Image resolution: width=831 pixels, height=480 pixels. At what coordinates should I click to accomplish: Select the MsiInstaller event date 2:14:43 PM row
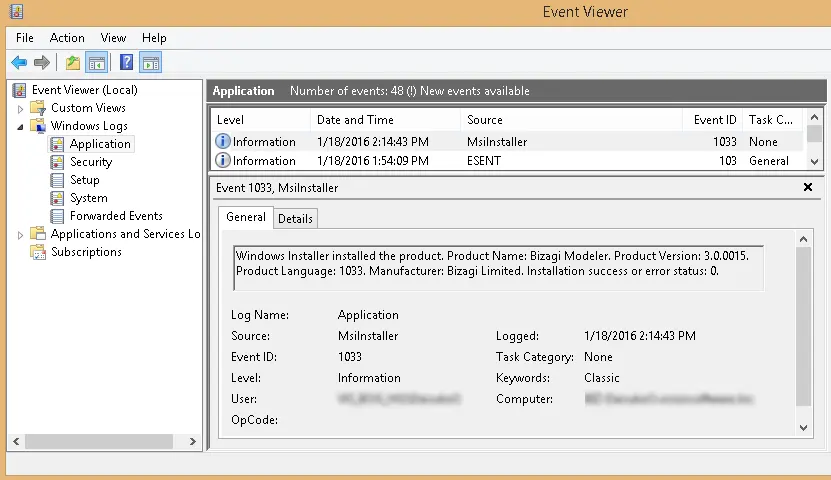click(373, 142)
